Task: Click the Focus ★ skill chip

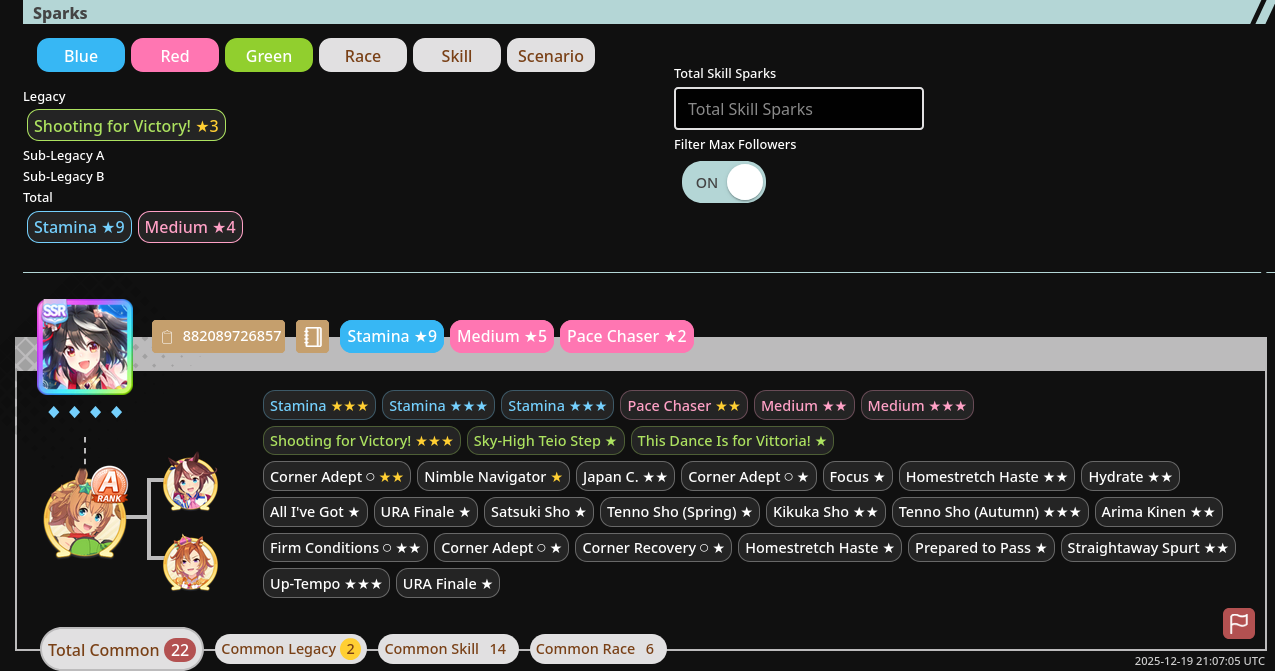Action: [858, 477]
